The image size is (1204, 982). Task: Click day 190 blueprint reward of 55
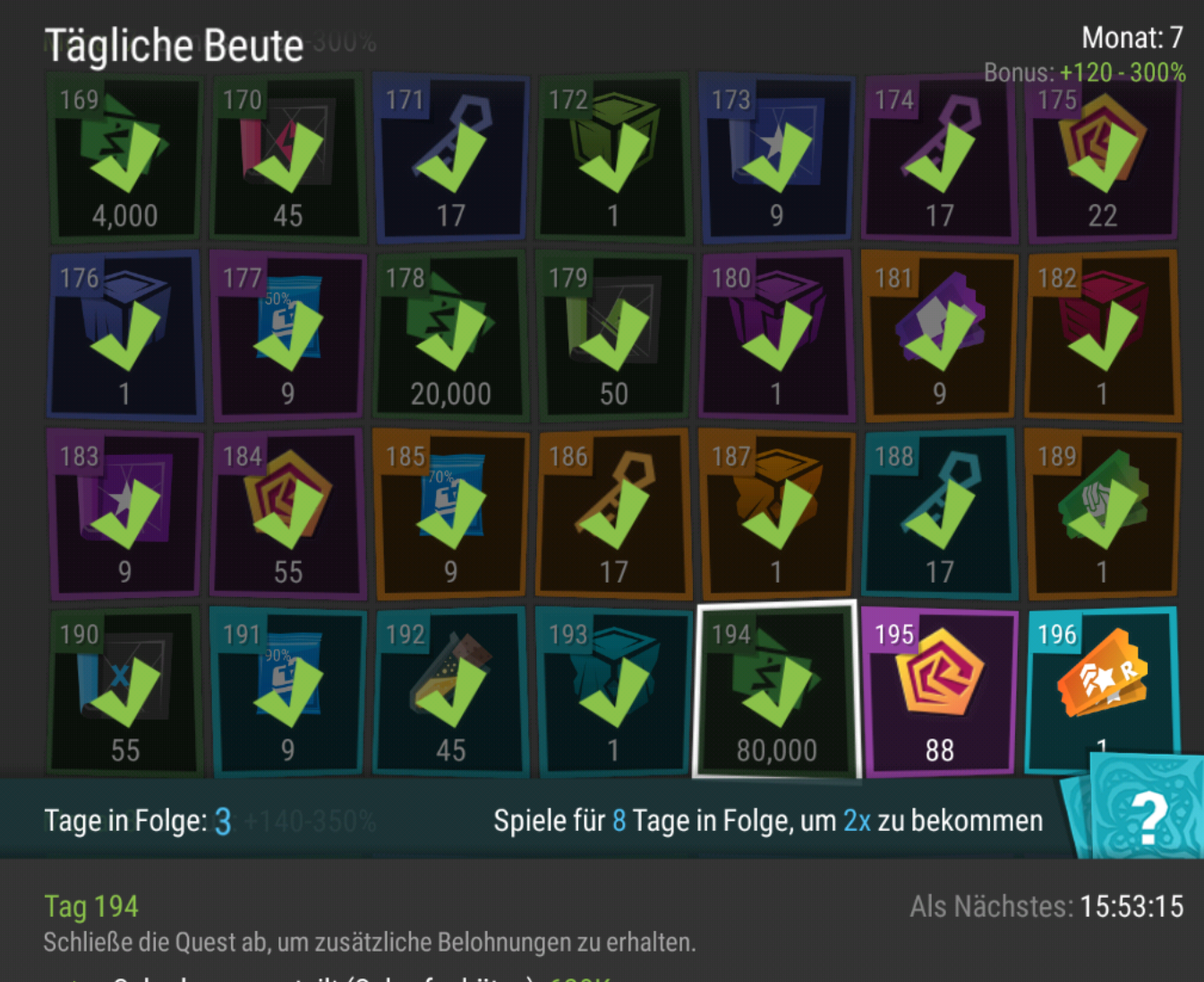click(125, 691)
